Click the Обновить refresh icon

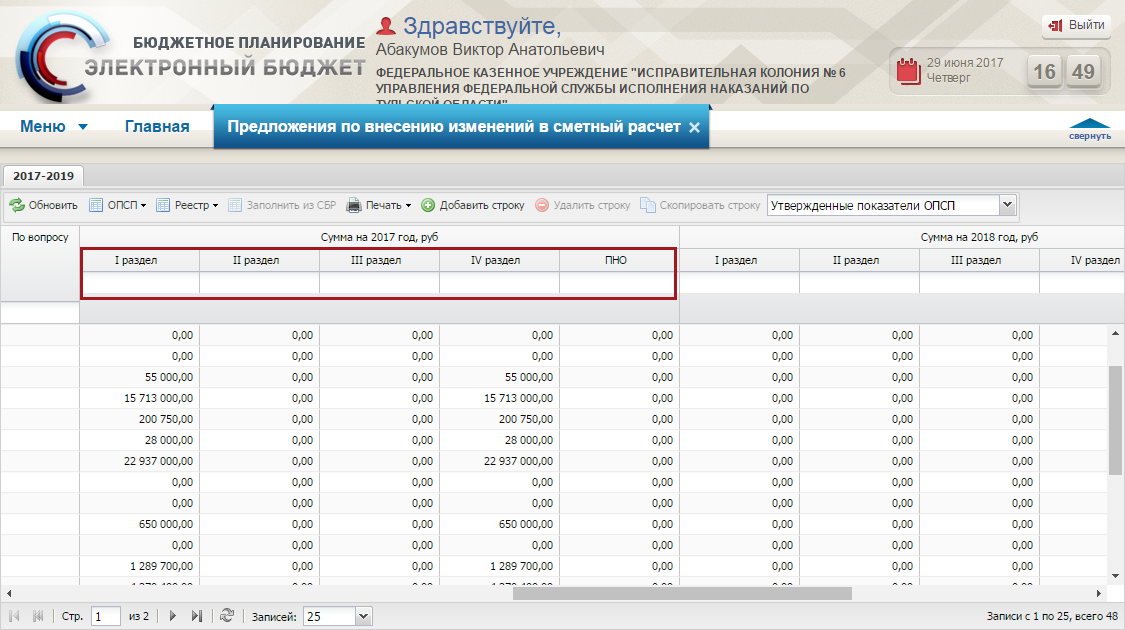17,205
